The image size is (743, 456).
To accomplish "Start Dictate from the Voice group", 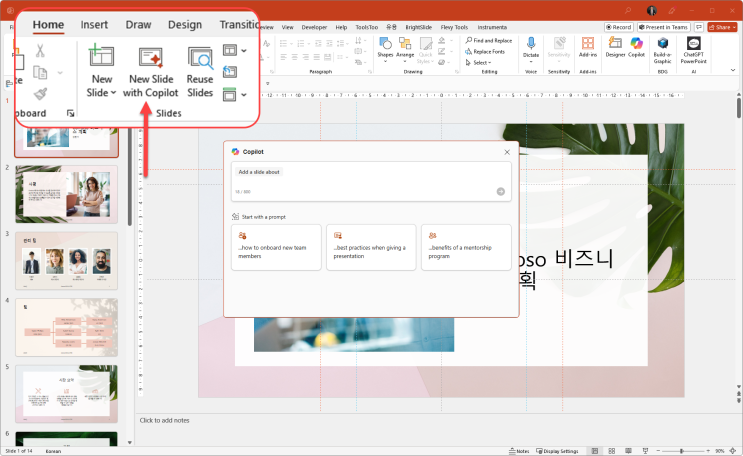I will (531, 48).
